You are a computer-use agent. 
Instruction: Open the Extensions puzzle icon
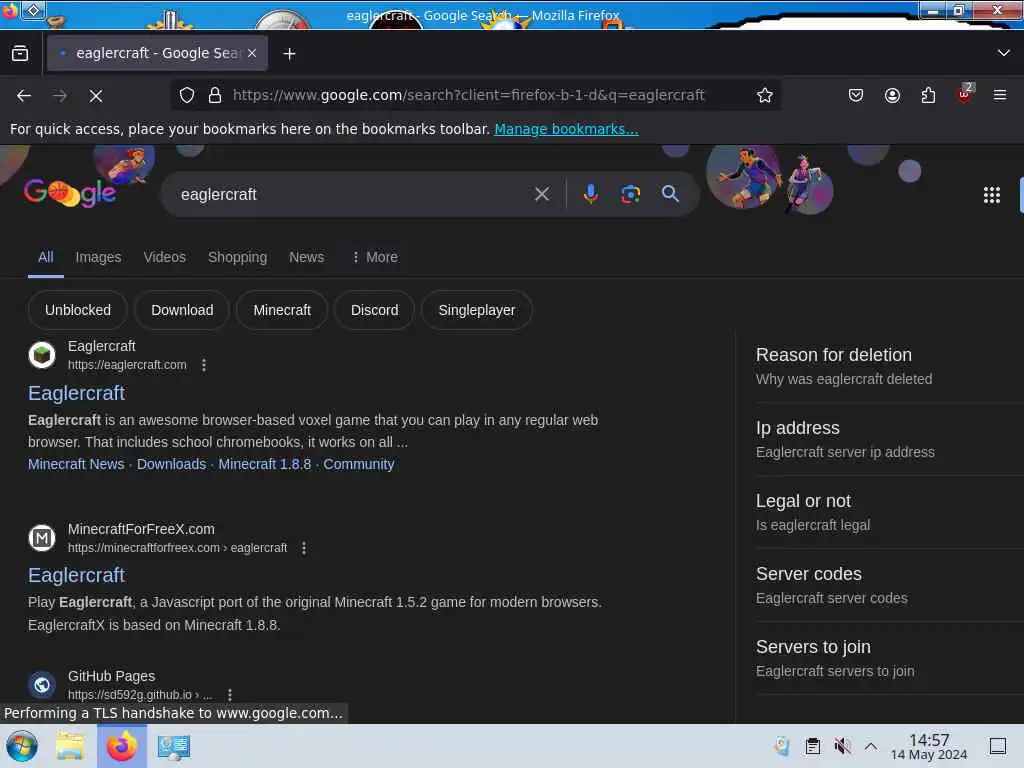928,95
